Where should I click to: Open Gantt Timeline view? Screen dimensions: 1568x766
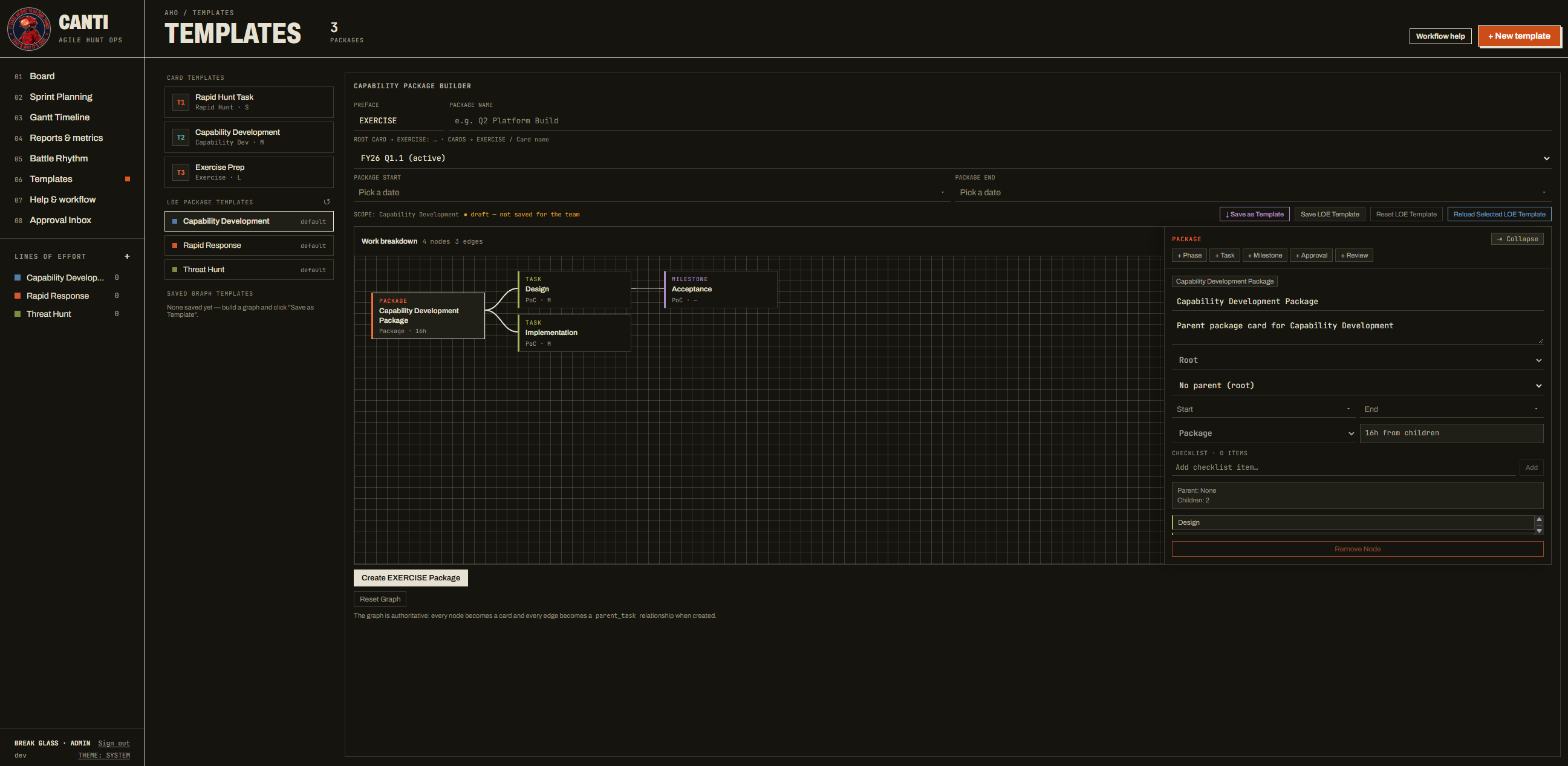(x=60, y=117)
